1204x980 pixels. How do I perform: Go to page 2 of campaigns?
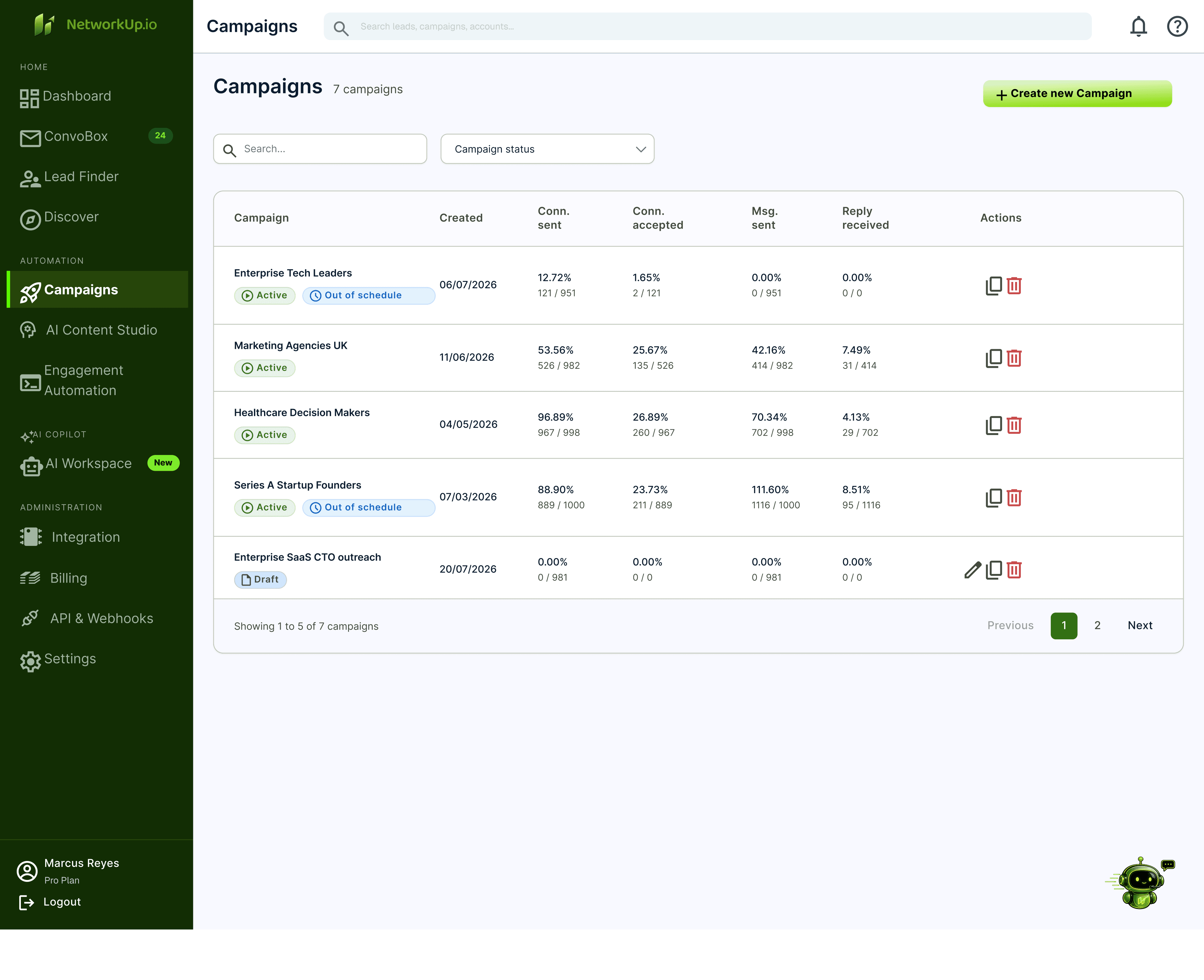(x=1097, y=625)
